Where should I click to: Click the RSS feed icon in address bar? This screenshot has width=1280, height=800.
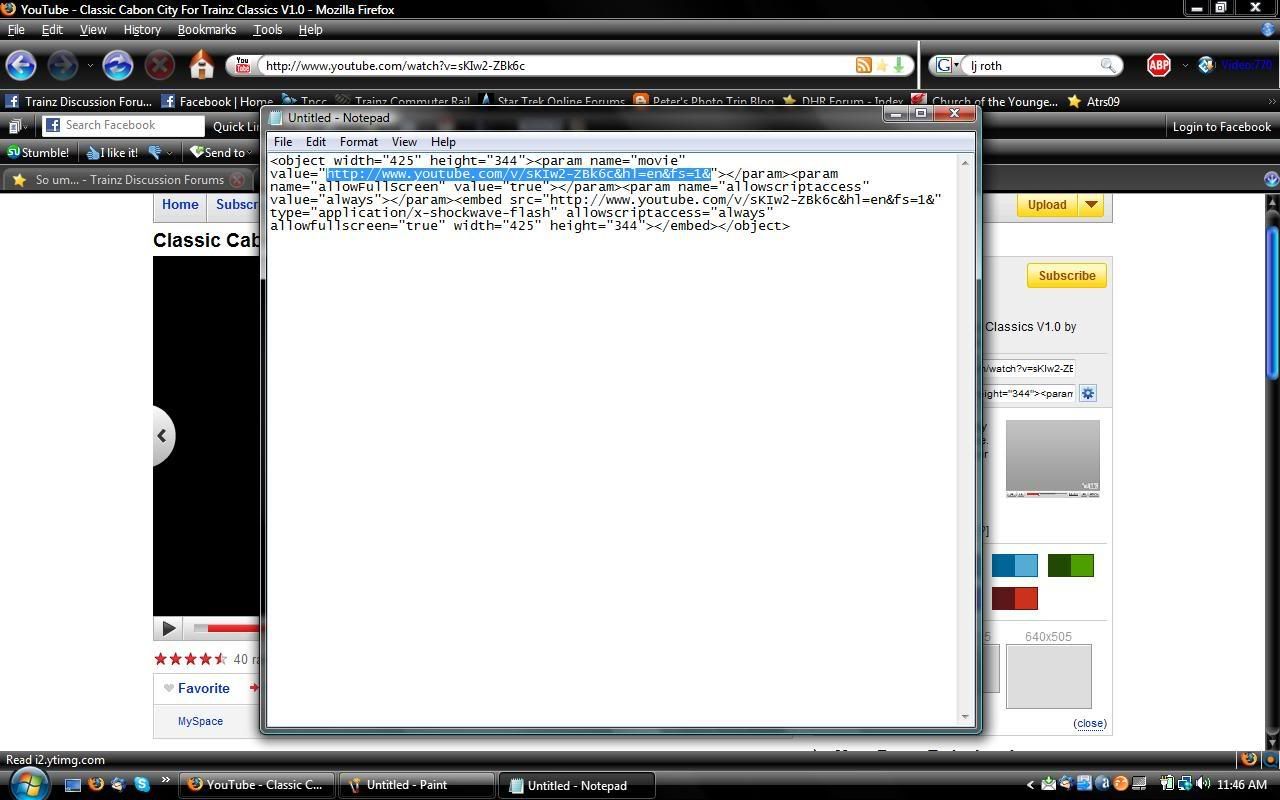coord(863,65)
